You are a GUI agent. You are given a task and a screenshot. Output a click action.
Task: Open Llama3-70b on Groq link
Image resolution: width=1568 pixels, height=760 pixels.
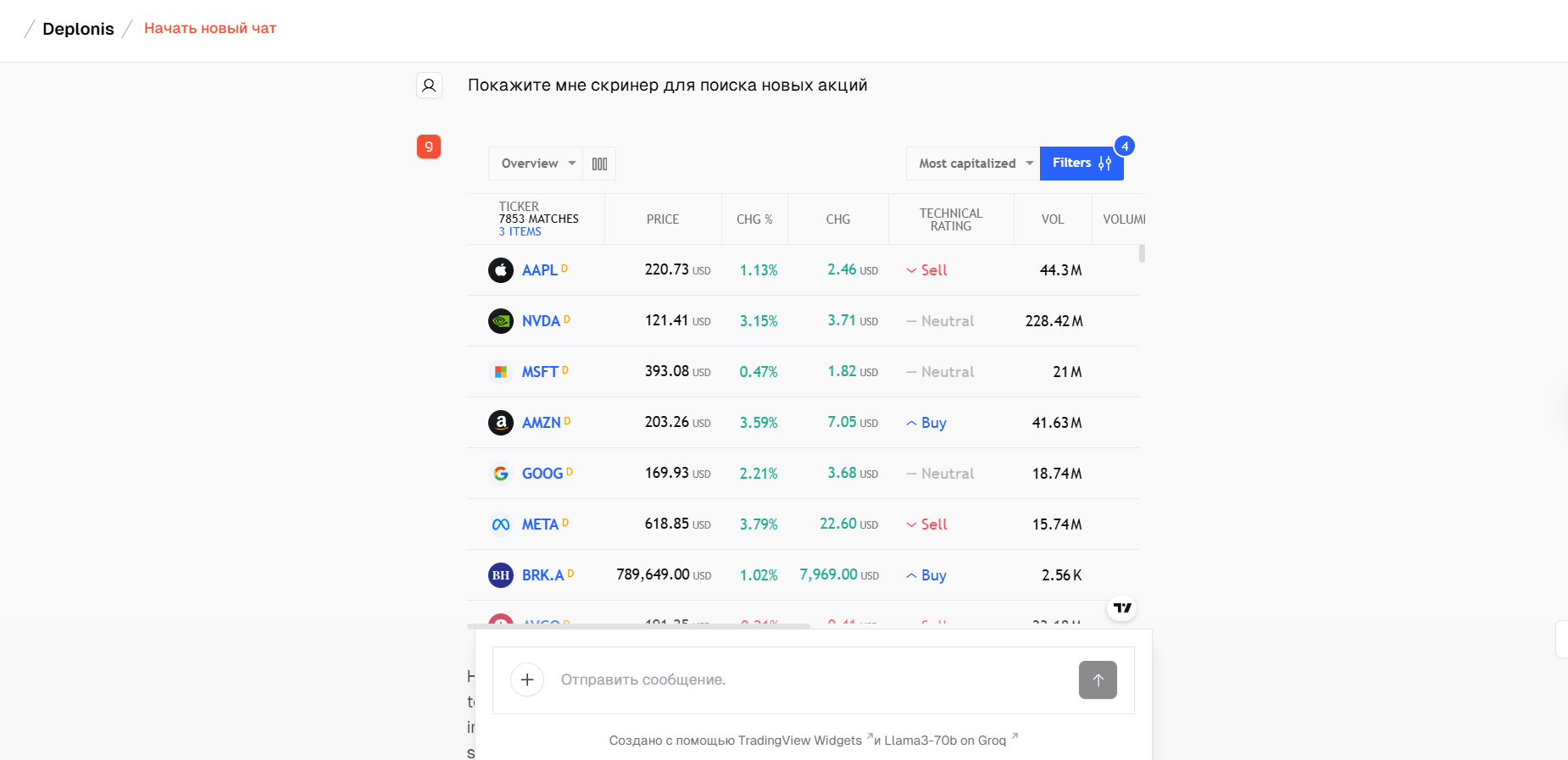945,741
